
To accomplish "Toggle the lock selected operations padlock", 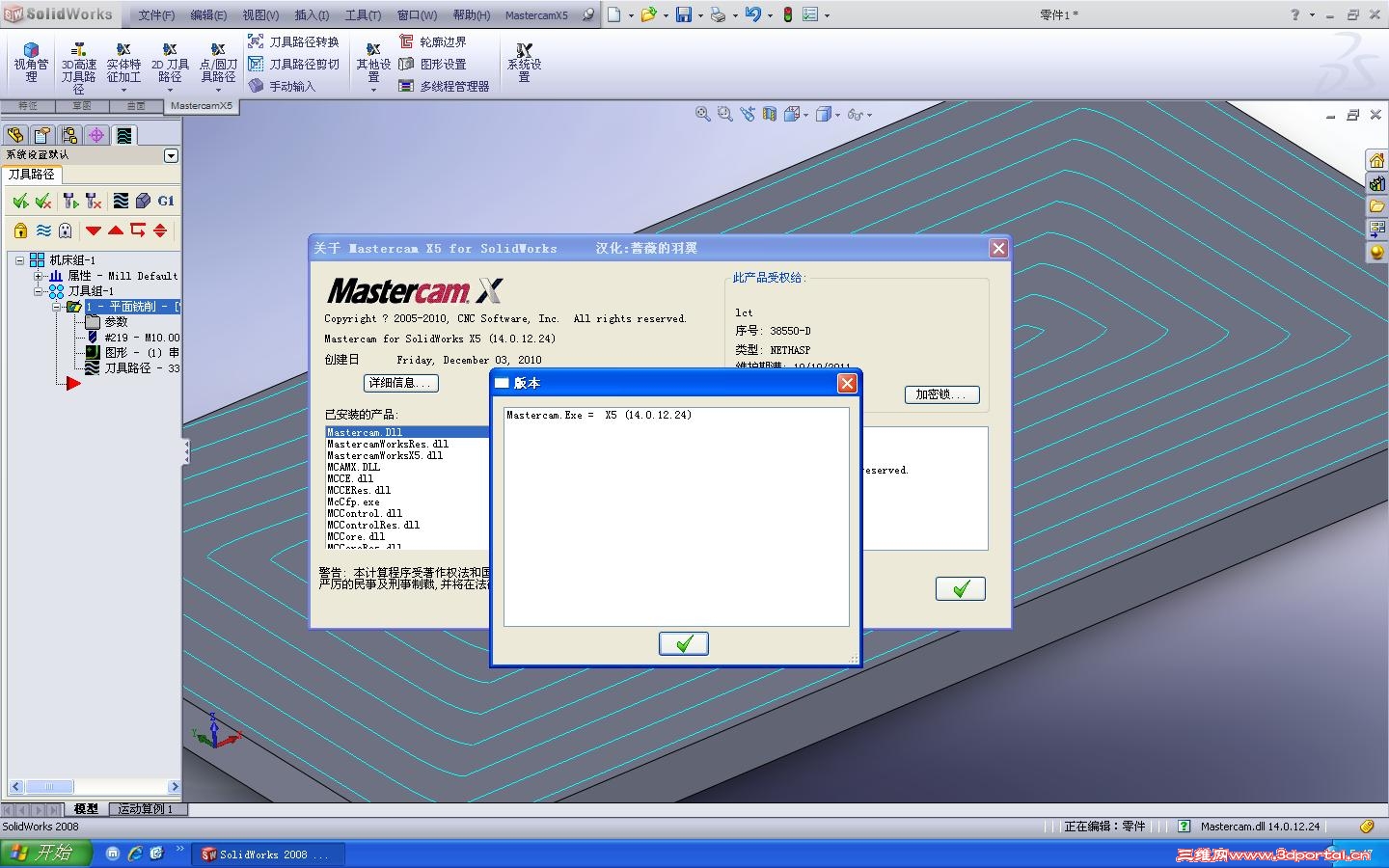I will (x=20, y=231).
